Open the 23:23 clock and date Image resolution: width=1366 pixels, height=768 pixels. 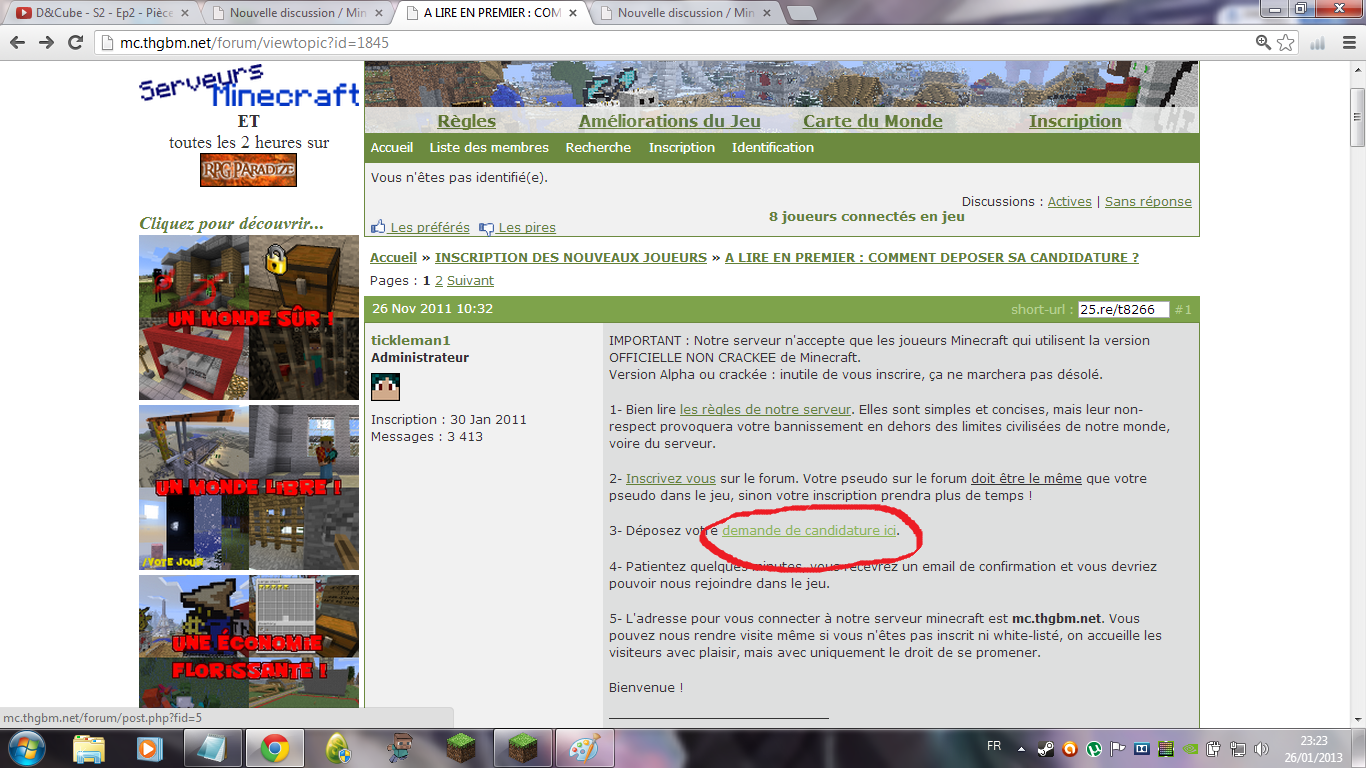pos(1314,748)
